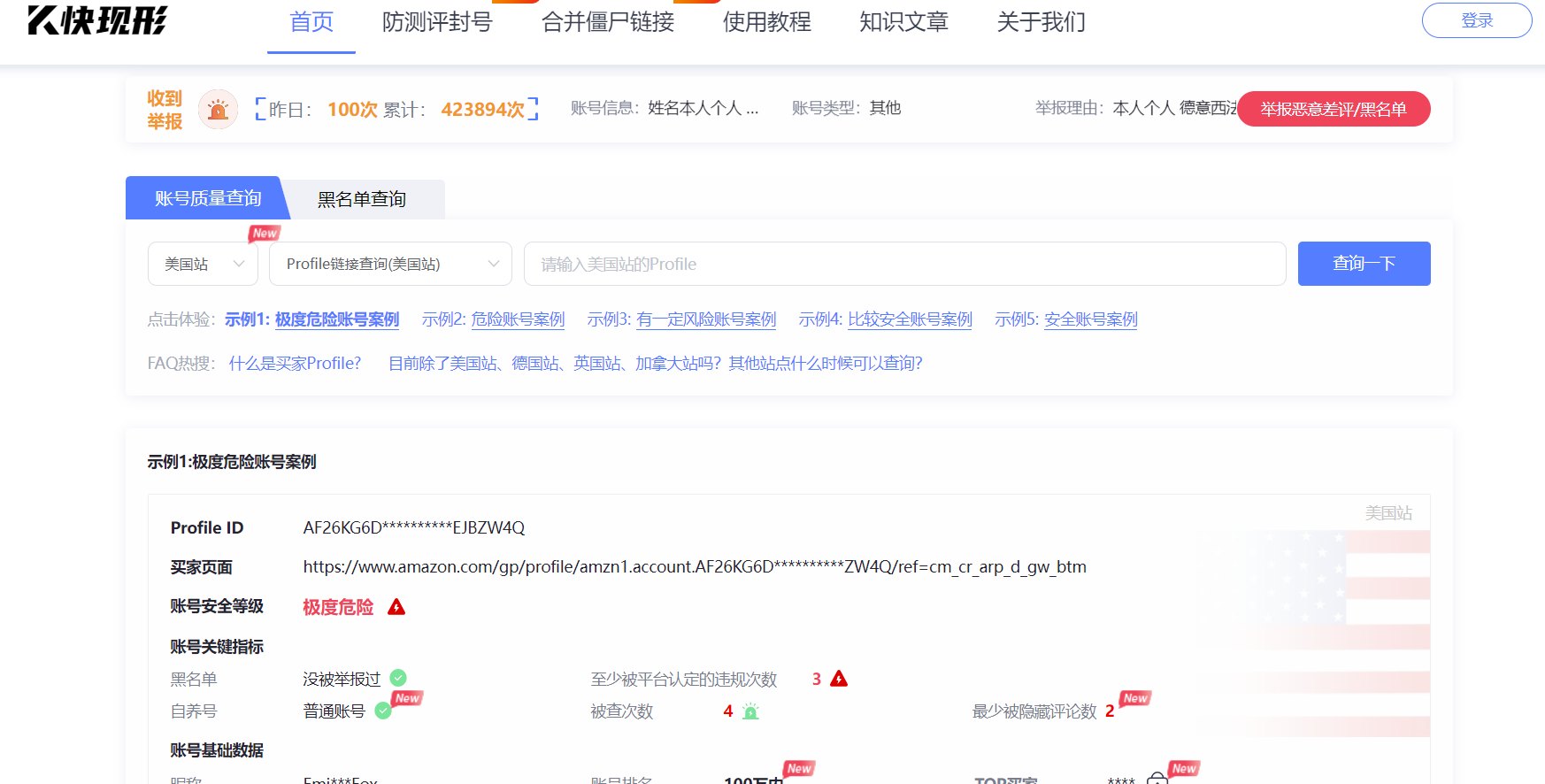Image resolution: width=1545 pixels, height=784 pixels.
Task: Click yesterday's count 100次
Action: pos(352,110)
